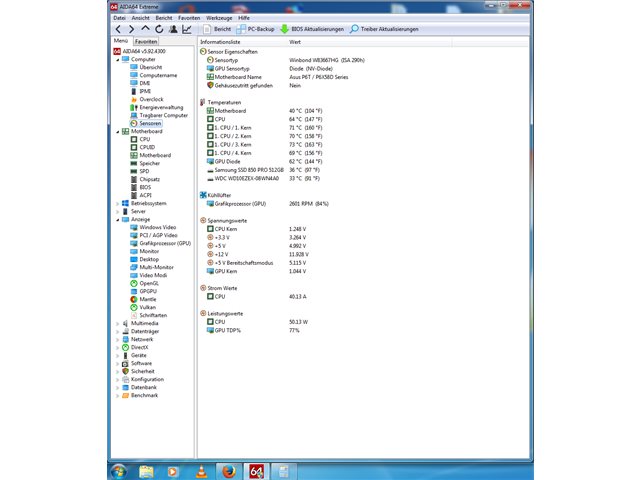The width and height of the screenshot is (640, 480).
Task: Collapse the Anzeige tree node
Action: coord(118,220)
